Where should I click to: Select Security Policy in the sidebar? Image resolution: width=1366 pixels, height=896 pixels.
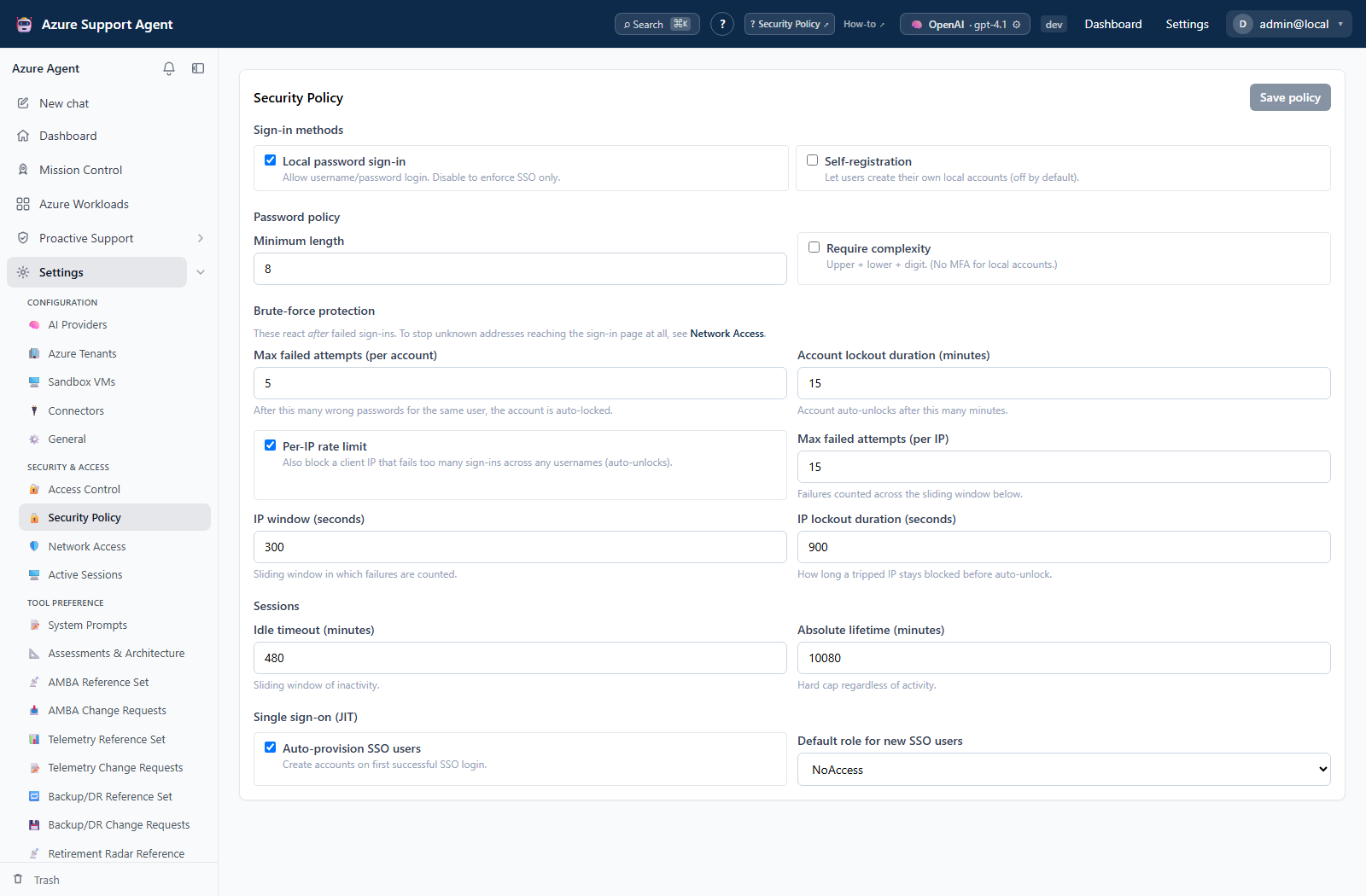click(114, 517)
